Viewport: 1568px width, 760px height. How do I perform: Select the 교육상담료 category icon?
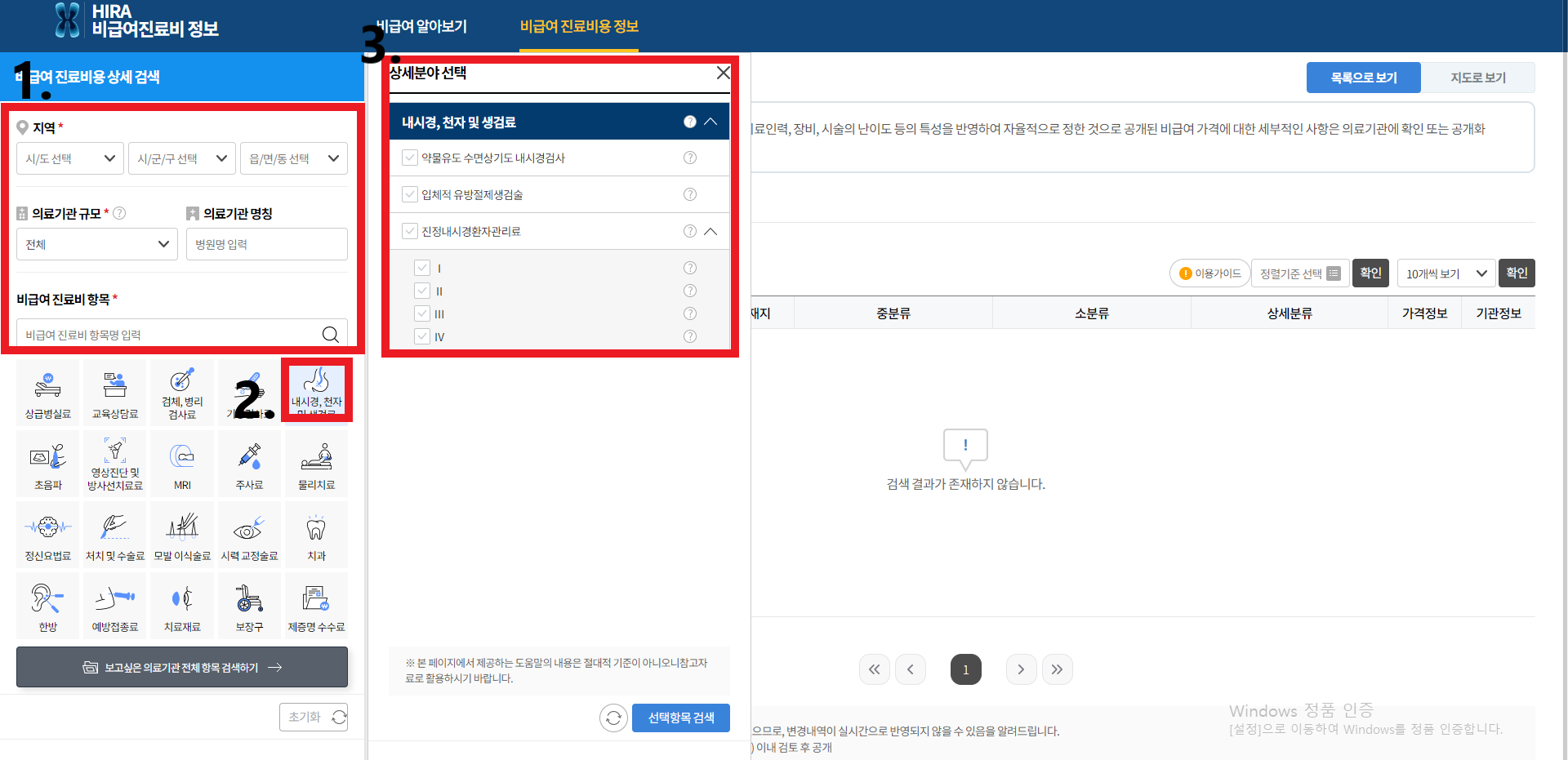tap(115, 393)
